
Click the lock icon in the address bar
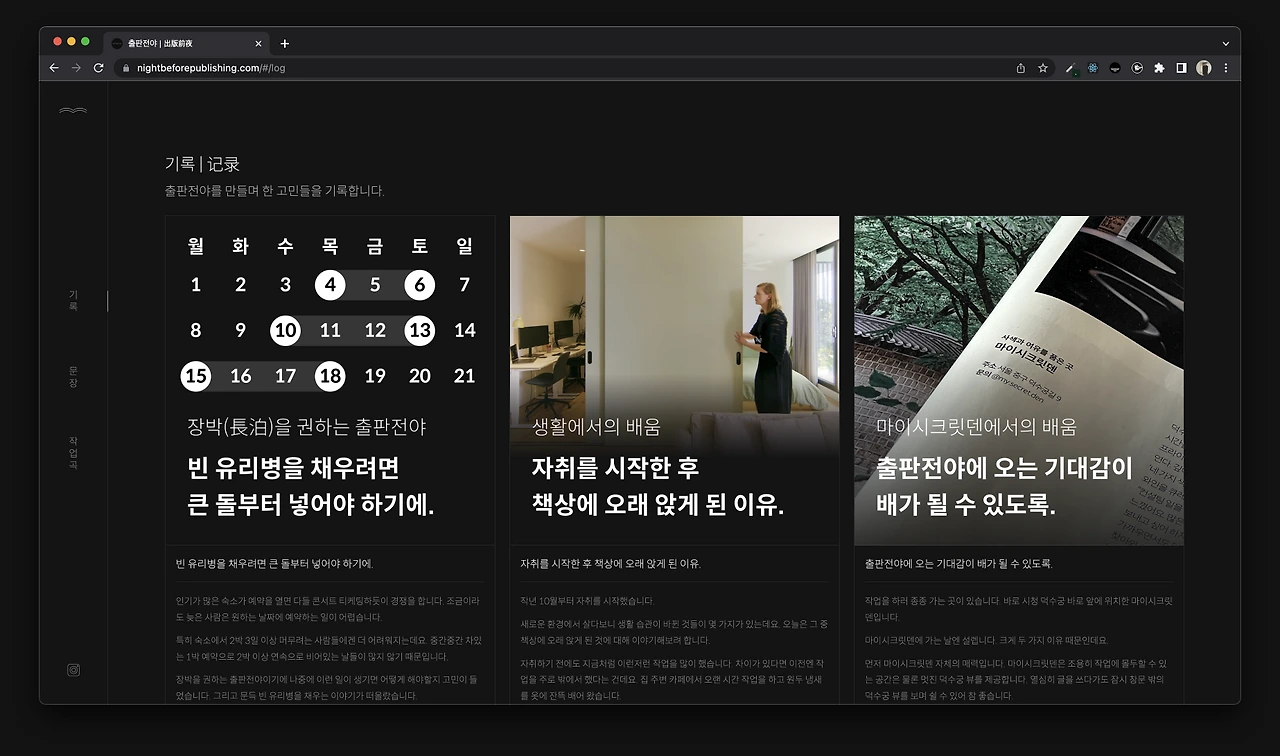(x=126, y=68)
